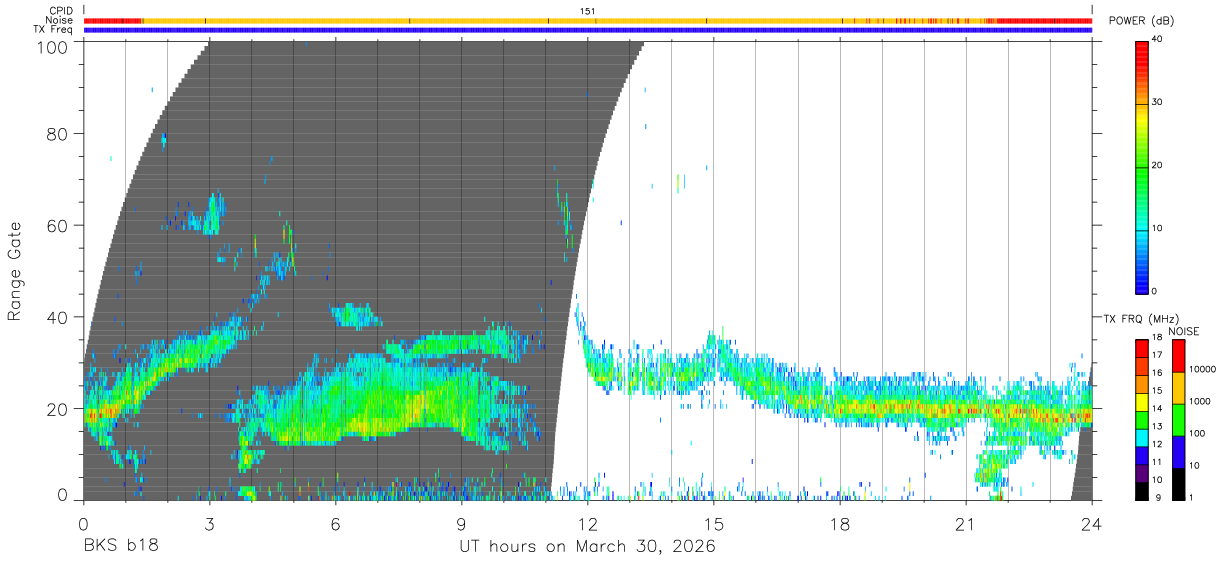This screenshot has width=1228, height=567.
Task: Click the Range Gate axis title
Action: (x=16, y=270)
